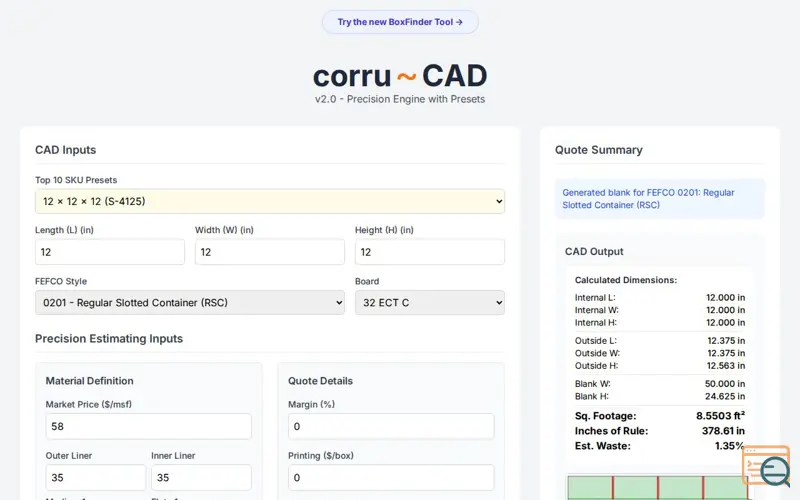This screenshot has width=800, height=500.
Task: Expand the Top 10 SKU Presets dropdown
Action: click(270, 202)
